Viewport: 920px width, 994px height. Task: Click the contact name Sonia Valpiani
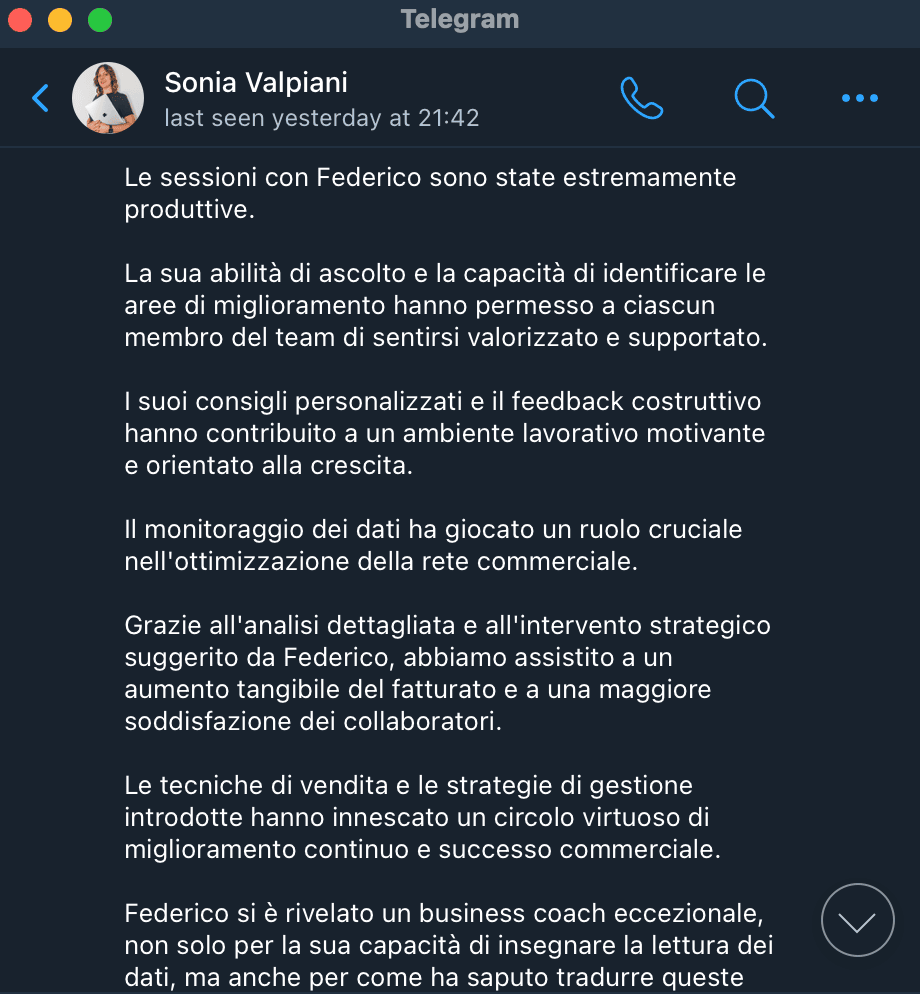256,82
